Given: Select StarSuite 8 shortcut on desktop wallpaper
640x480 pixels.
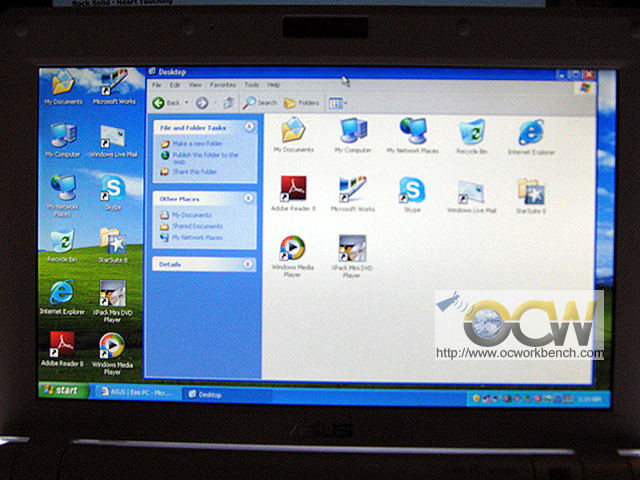Looking at the screenshot, I should [113, 246].
